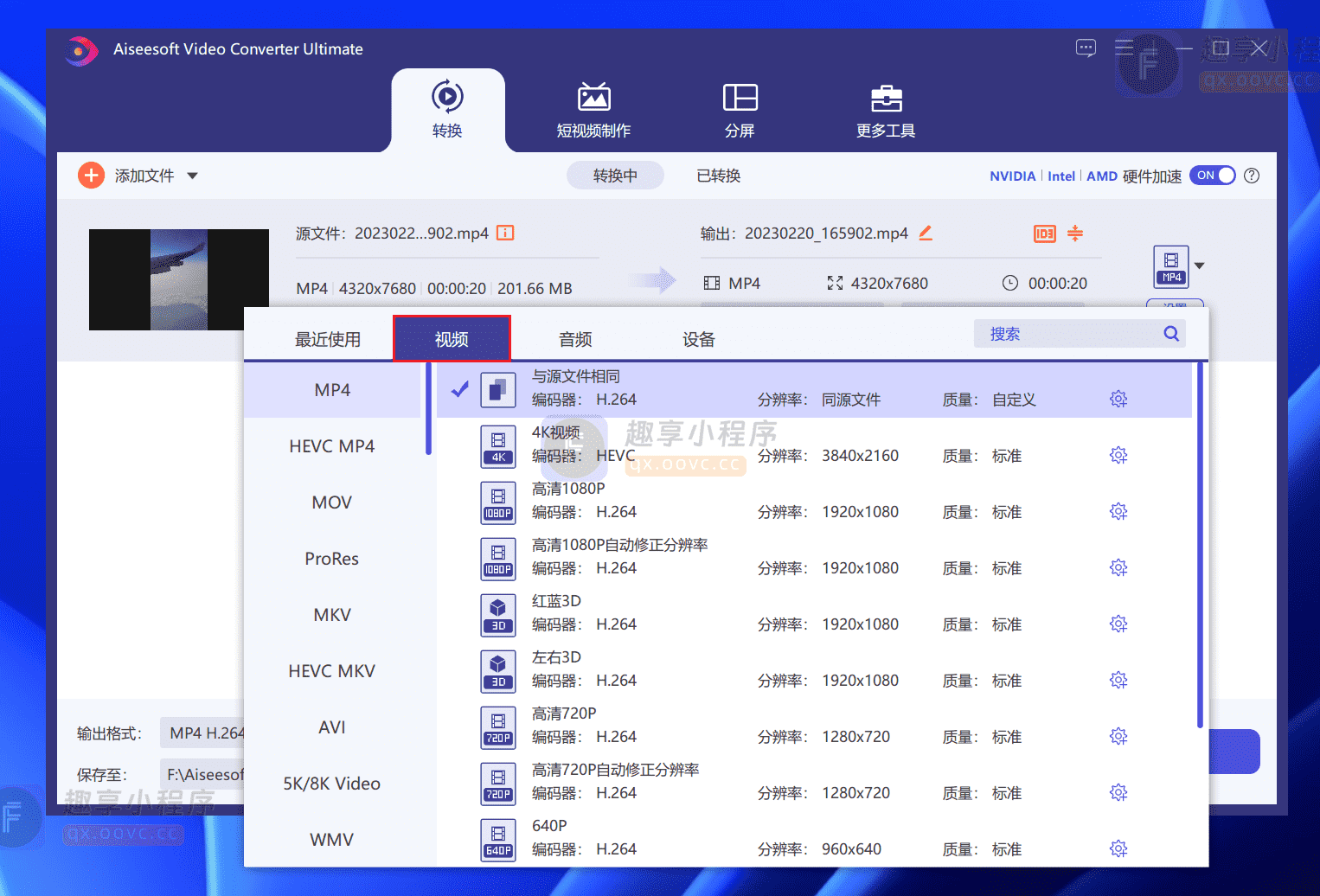
Task: Open settings gear for 左右3D preset
Action: tap(1118, 681)
